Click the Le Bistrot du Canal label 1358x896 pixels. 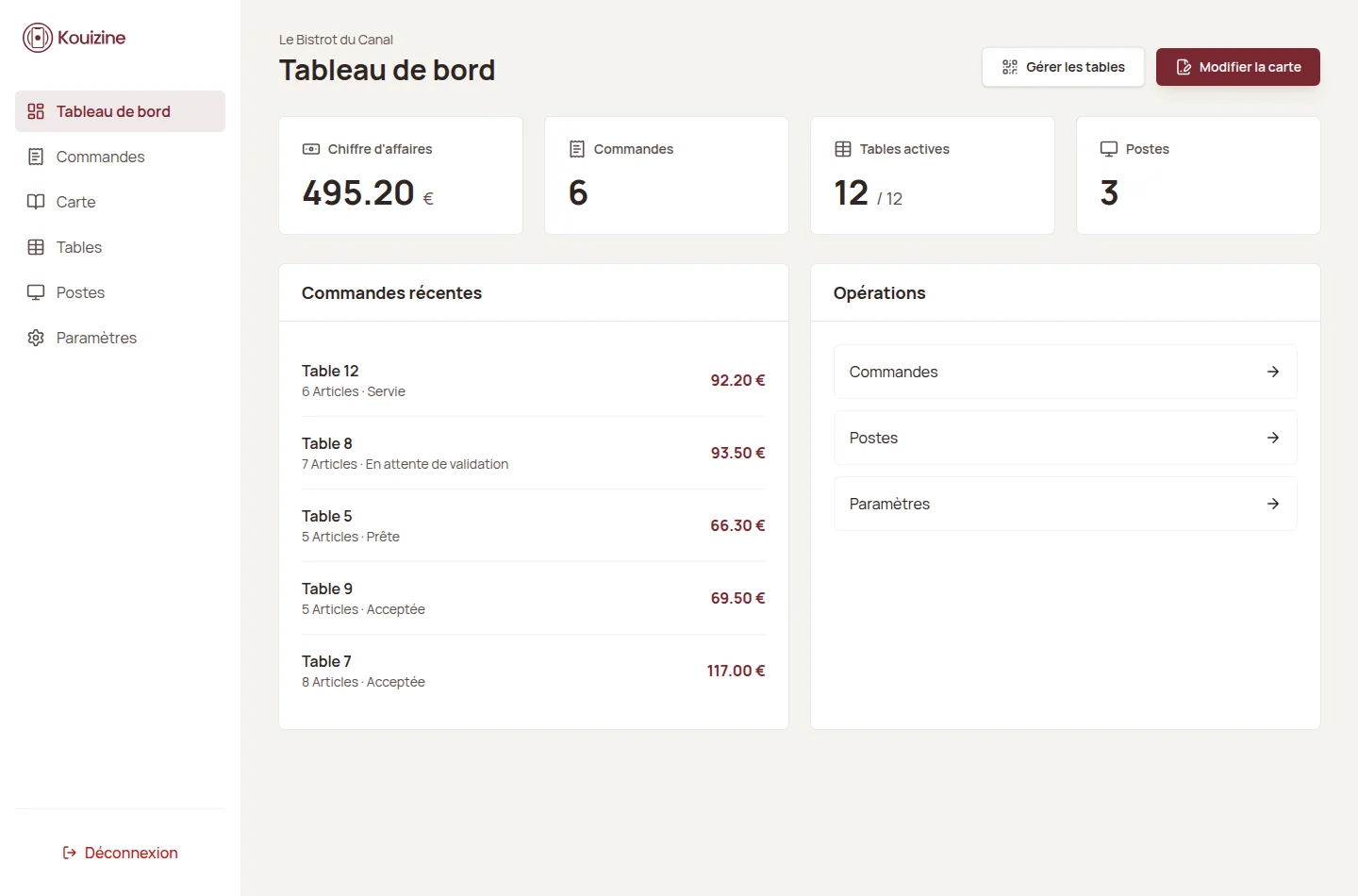(336, 40)
